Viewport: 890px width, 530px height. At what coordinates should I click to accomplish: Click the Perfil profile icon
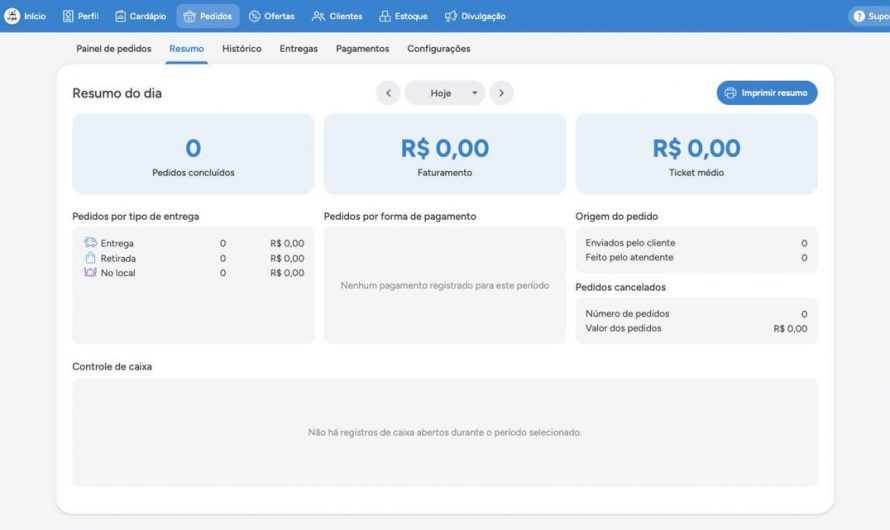point(68,16)
